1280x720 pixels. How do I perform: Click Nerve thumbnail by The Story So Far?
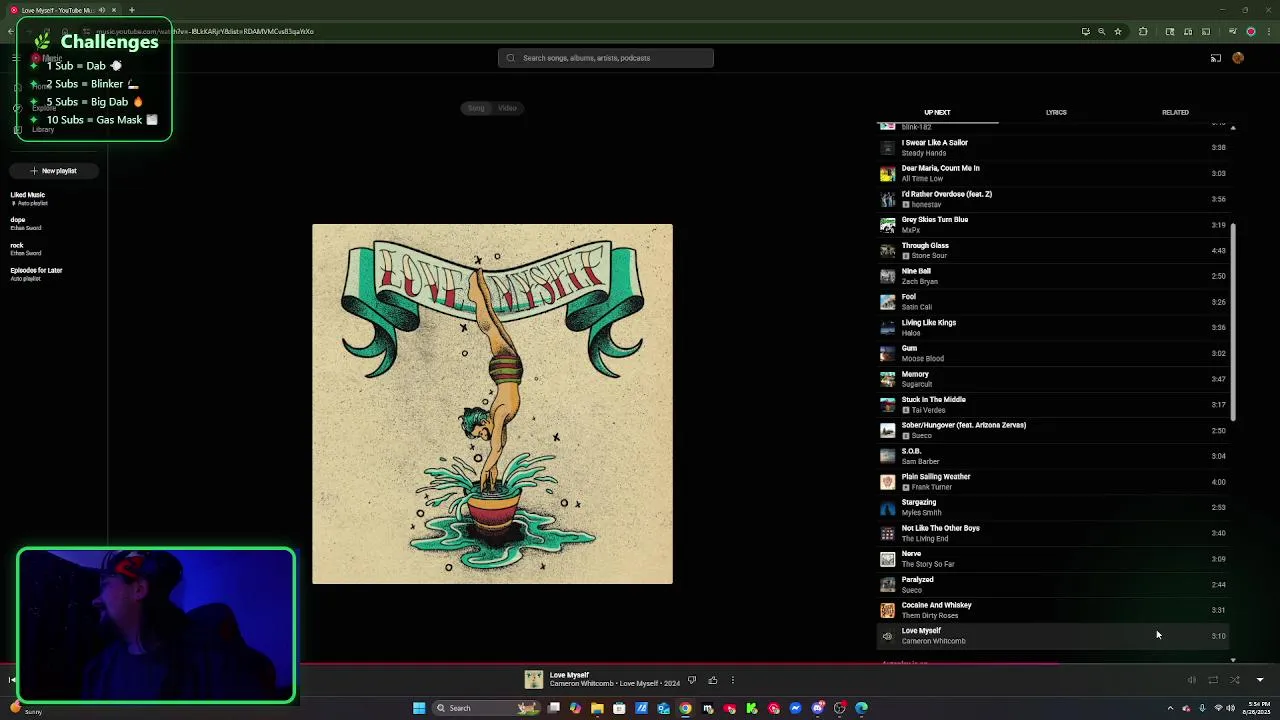point(887,559)
